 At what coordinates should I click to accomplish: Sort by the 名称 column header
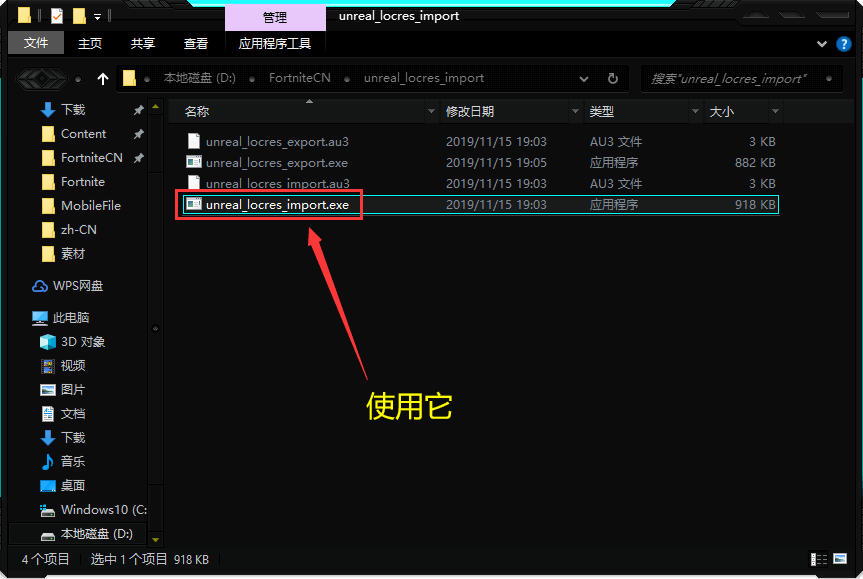tap(196, 112)
